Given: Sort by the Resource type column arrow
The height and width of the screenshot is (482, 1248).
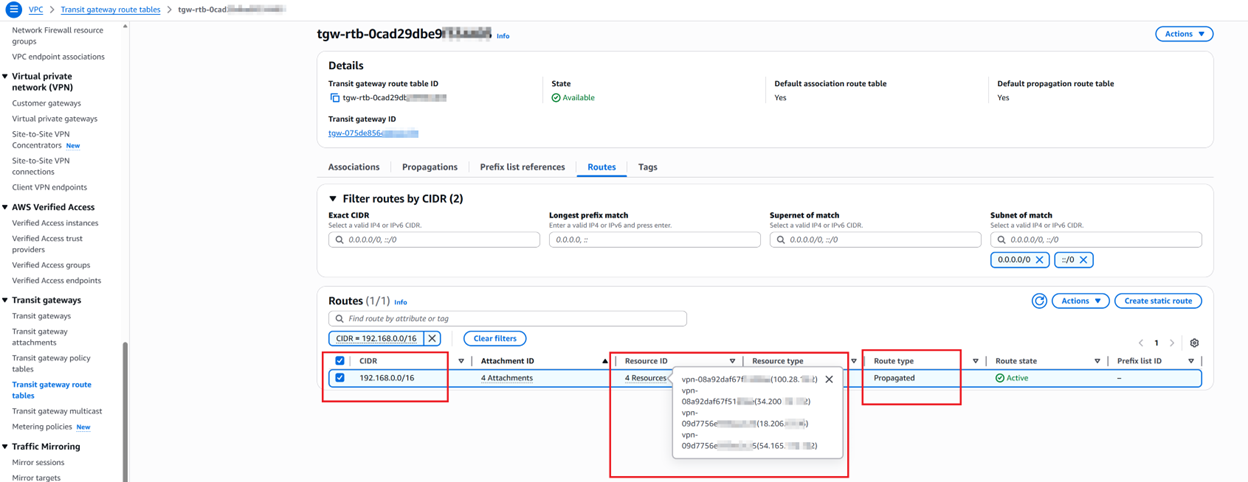Looking at the screenshot, I should [x=853, y=361].
